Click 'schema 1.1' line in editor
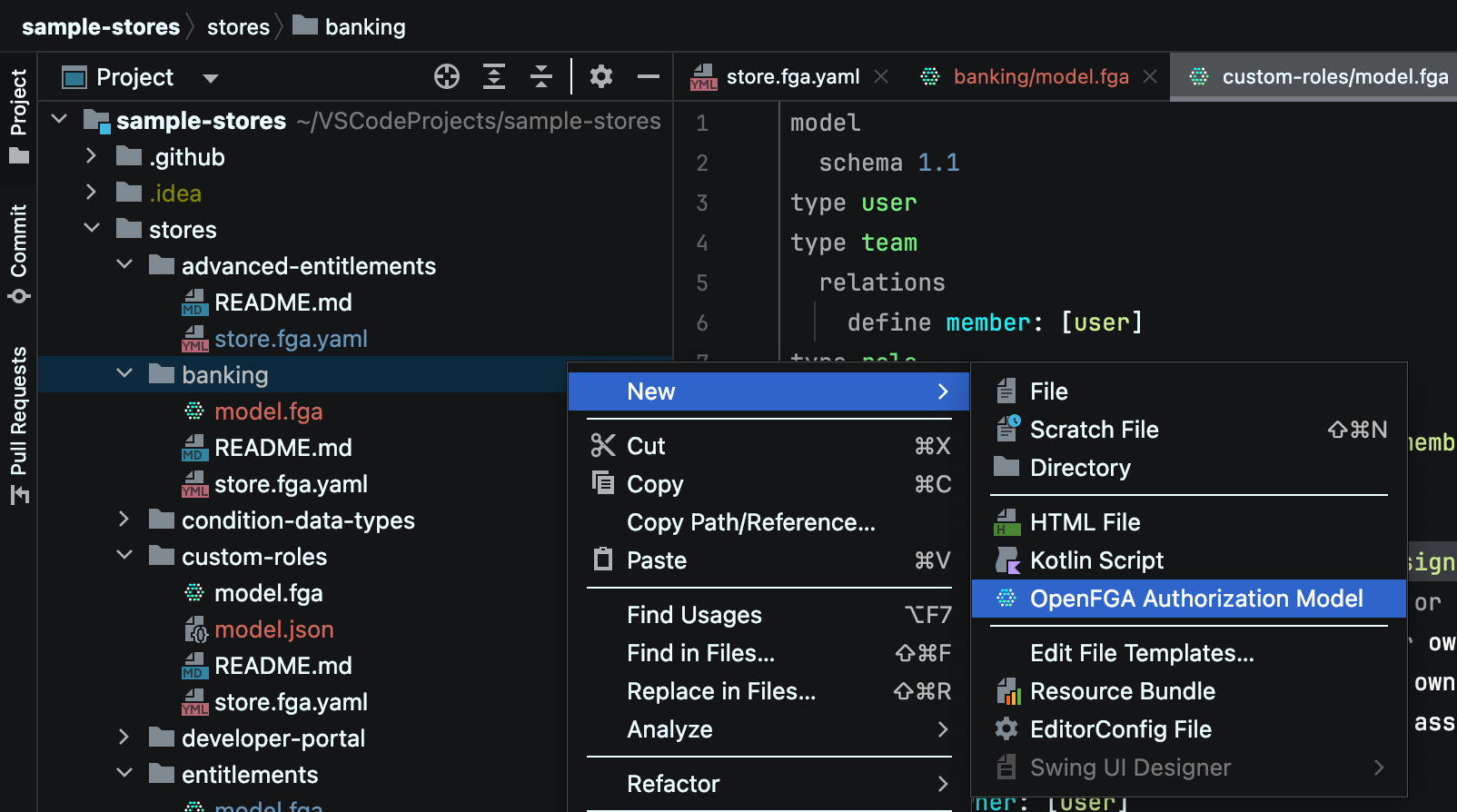1457x812 pixels. pos(889,163)
